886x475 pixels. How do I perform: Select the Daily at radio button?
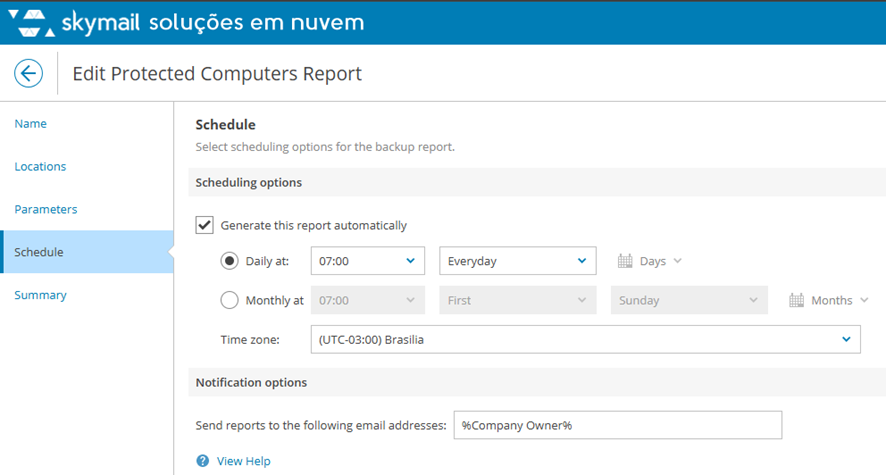pos(229,261)
